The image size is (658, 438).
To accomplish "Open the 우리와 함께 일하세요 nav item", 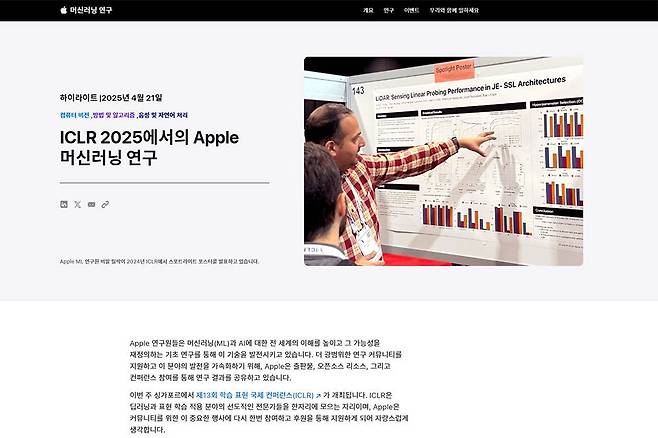I will pos(454,10).
